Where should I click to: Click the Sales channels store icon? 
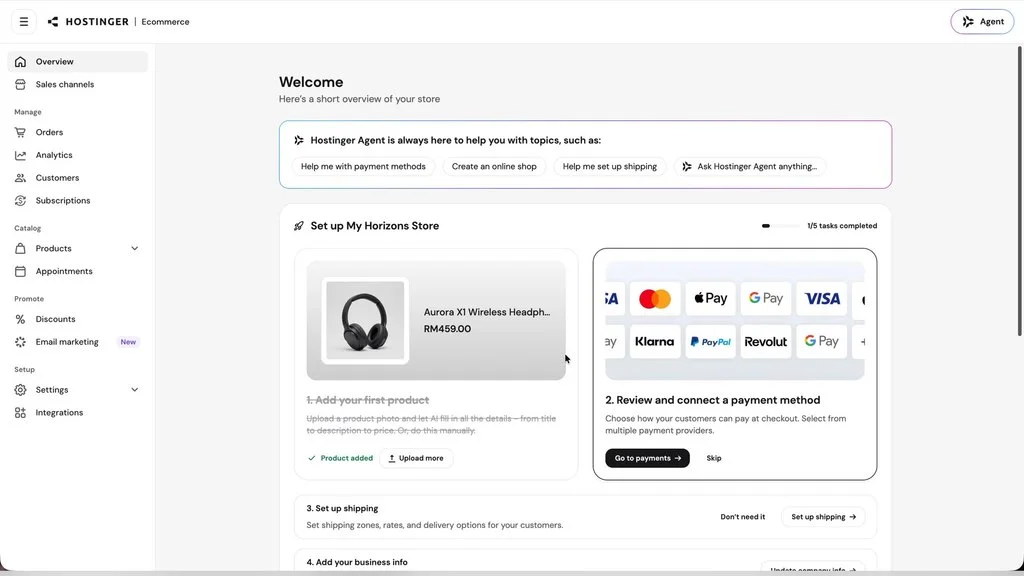pyautogui.click(x=20, y=84)
